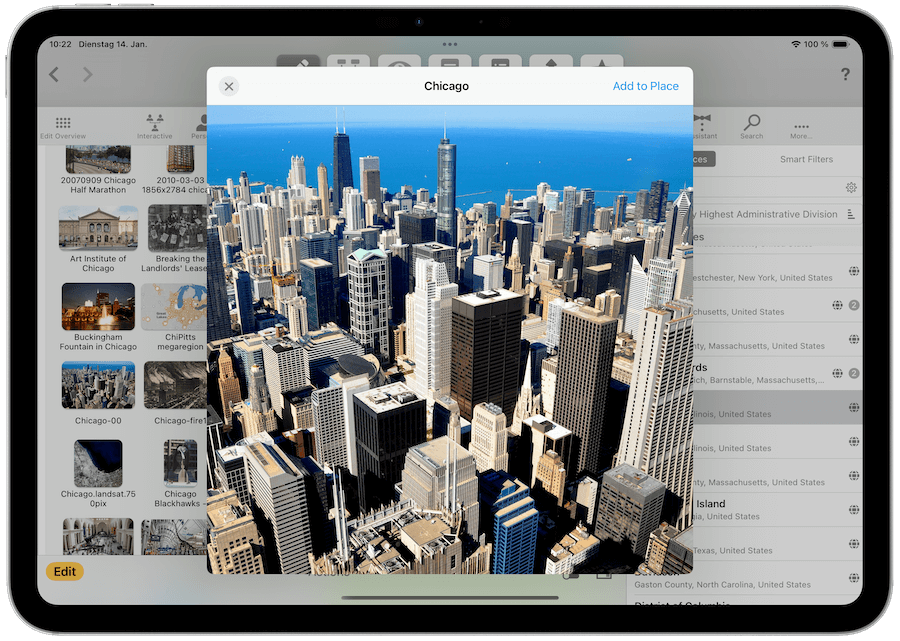
Task: Select the Texas, United States place row
Action: coord(777,544)
